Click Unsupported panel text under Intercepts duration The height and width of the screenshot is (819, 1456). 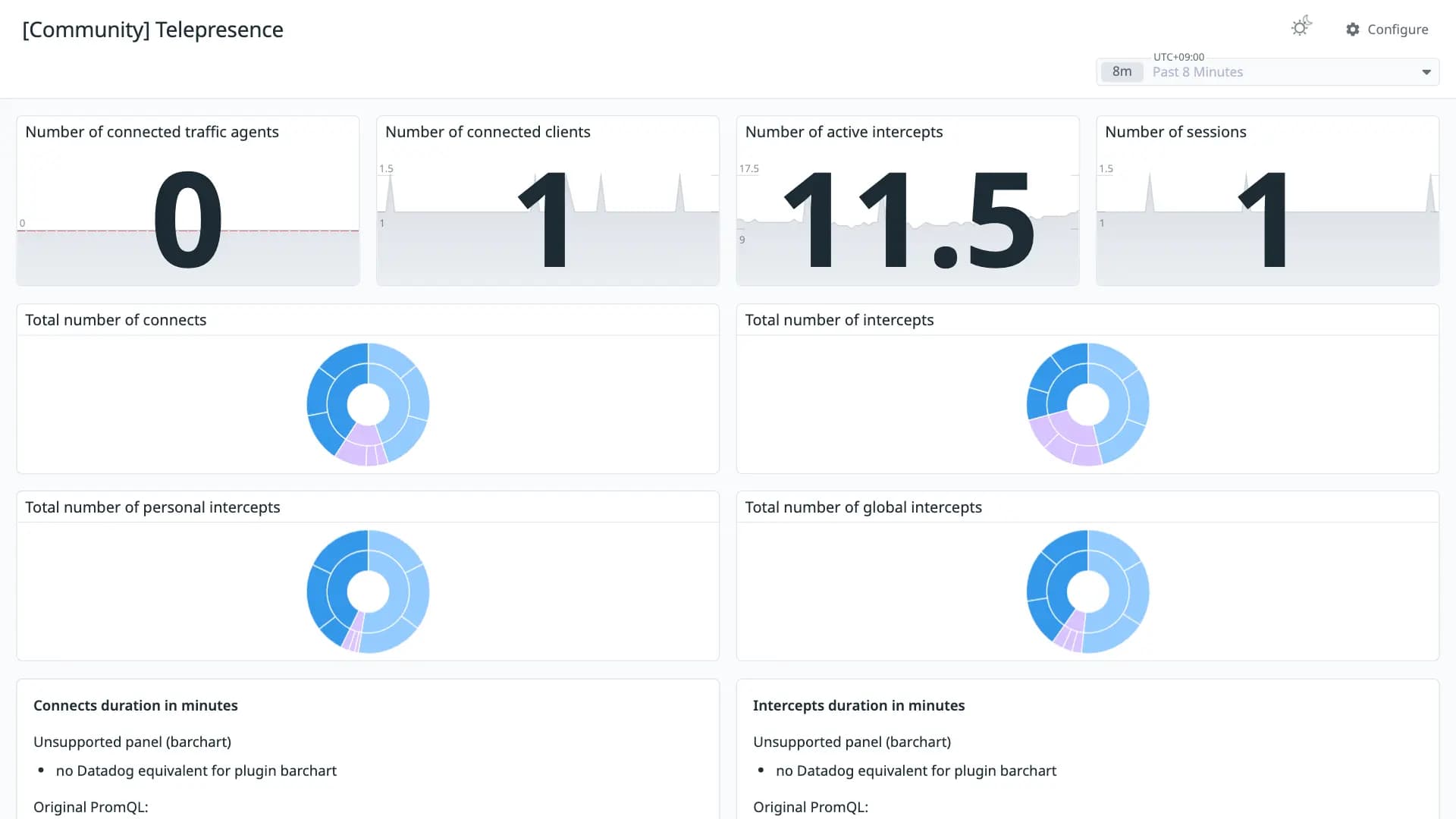click(x=852, y=742)
